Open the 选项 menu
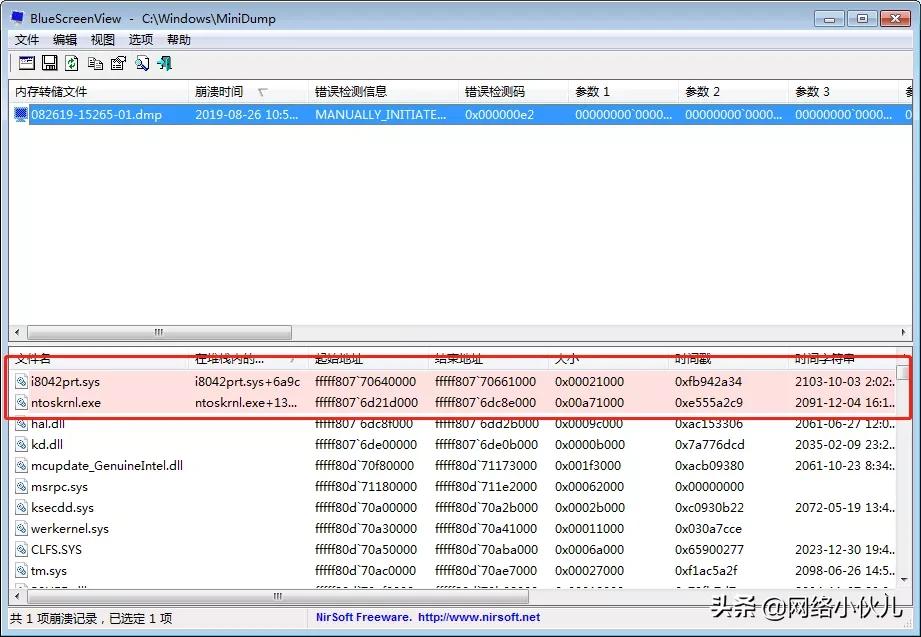 (x=141, y=40)
